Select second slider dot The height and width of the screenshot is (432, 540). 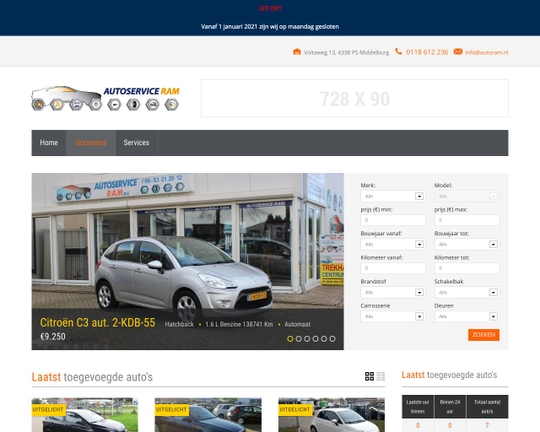(x=299, y=339)
